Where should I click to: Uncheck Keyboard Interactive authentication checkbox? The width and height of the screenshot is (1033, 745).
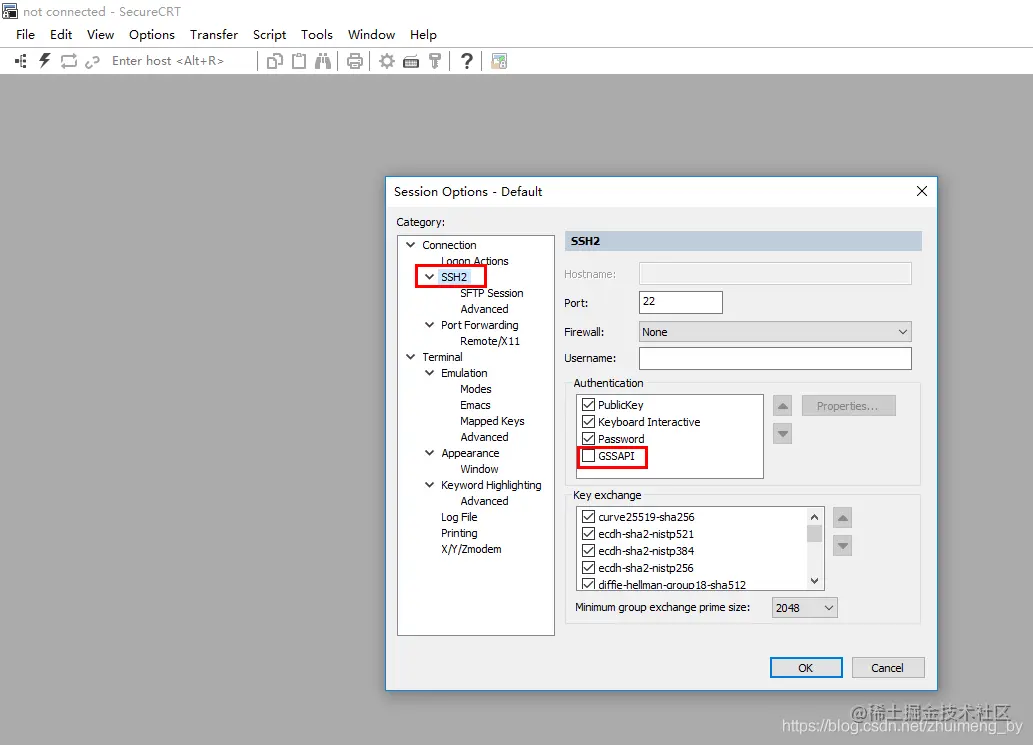(588, 422)
